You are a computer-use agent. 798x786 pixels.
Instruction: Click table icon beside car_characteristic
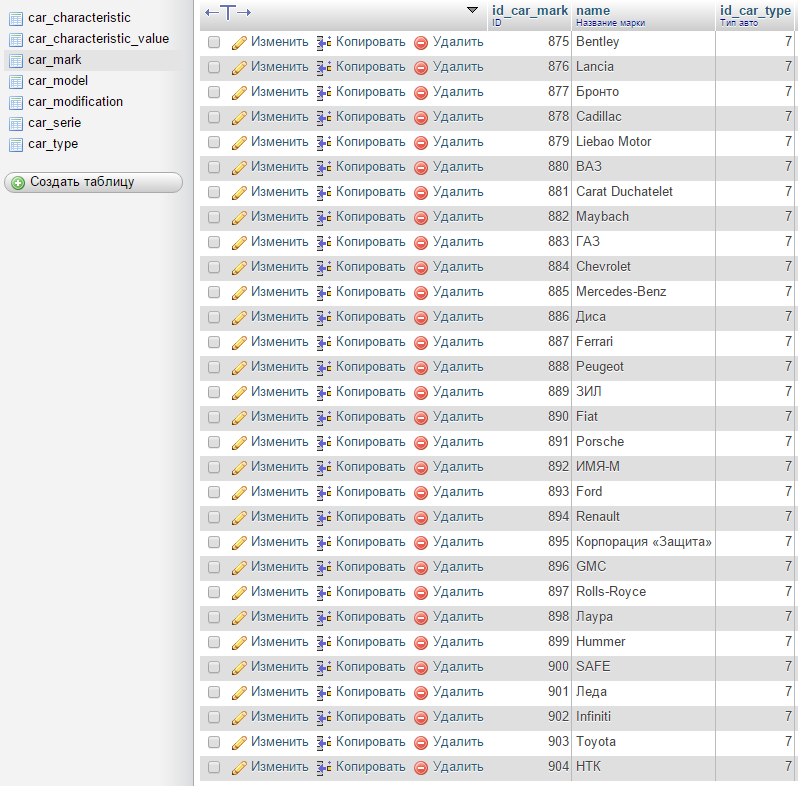(x=16, y=19)
